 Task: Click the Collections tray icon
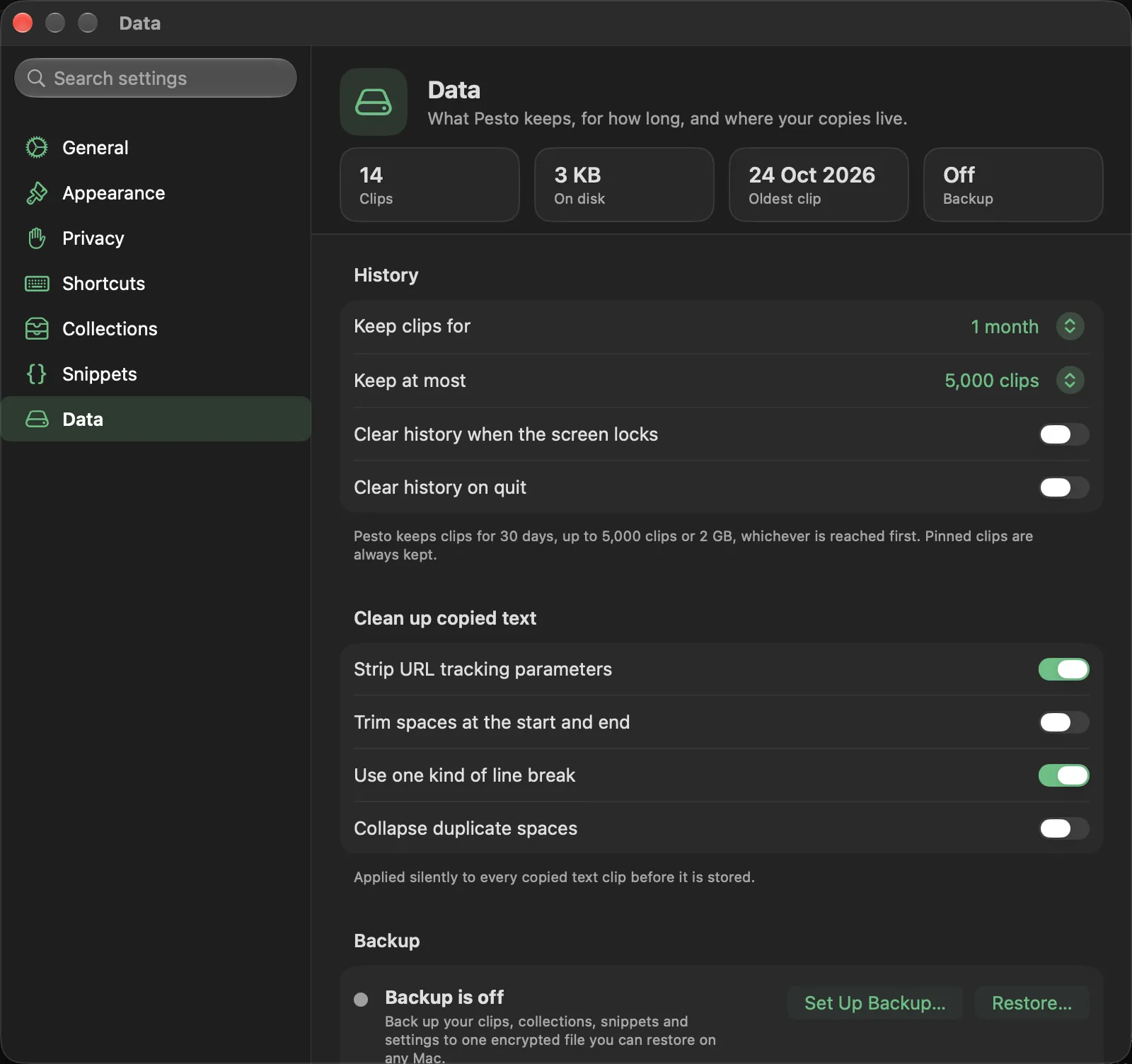pyautogui.click(x=37, y=328)
